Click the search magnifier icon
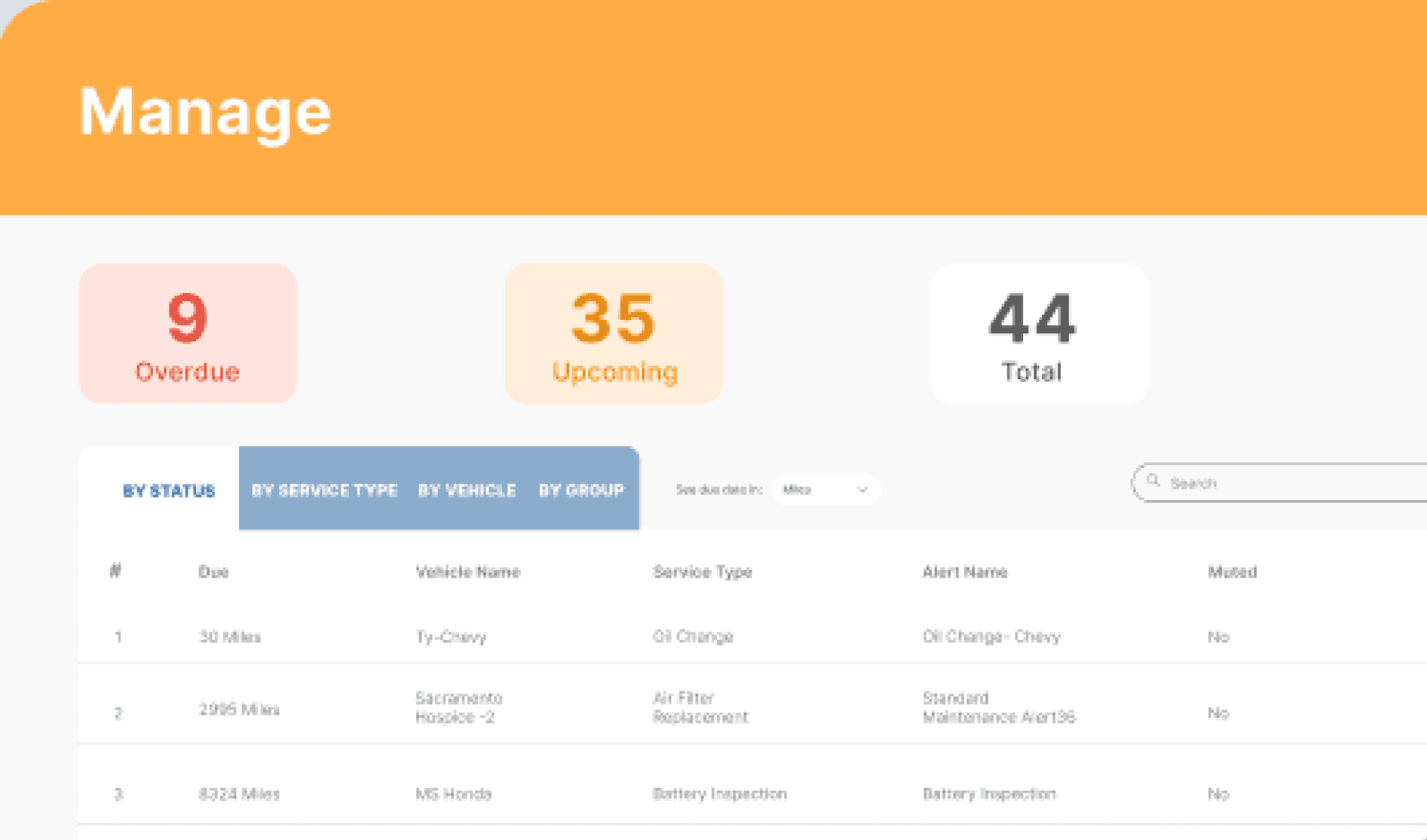 tap(1153, 481)
